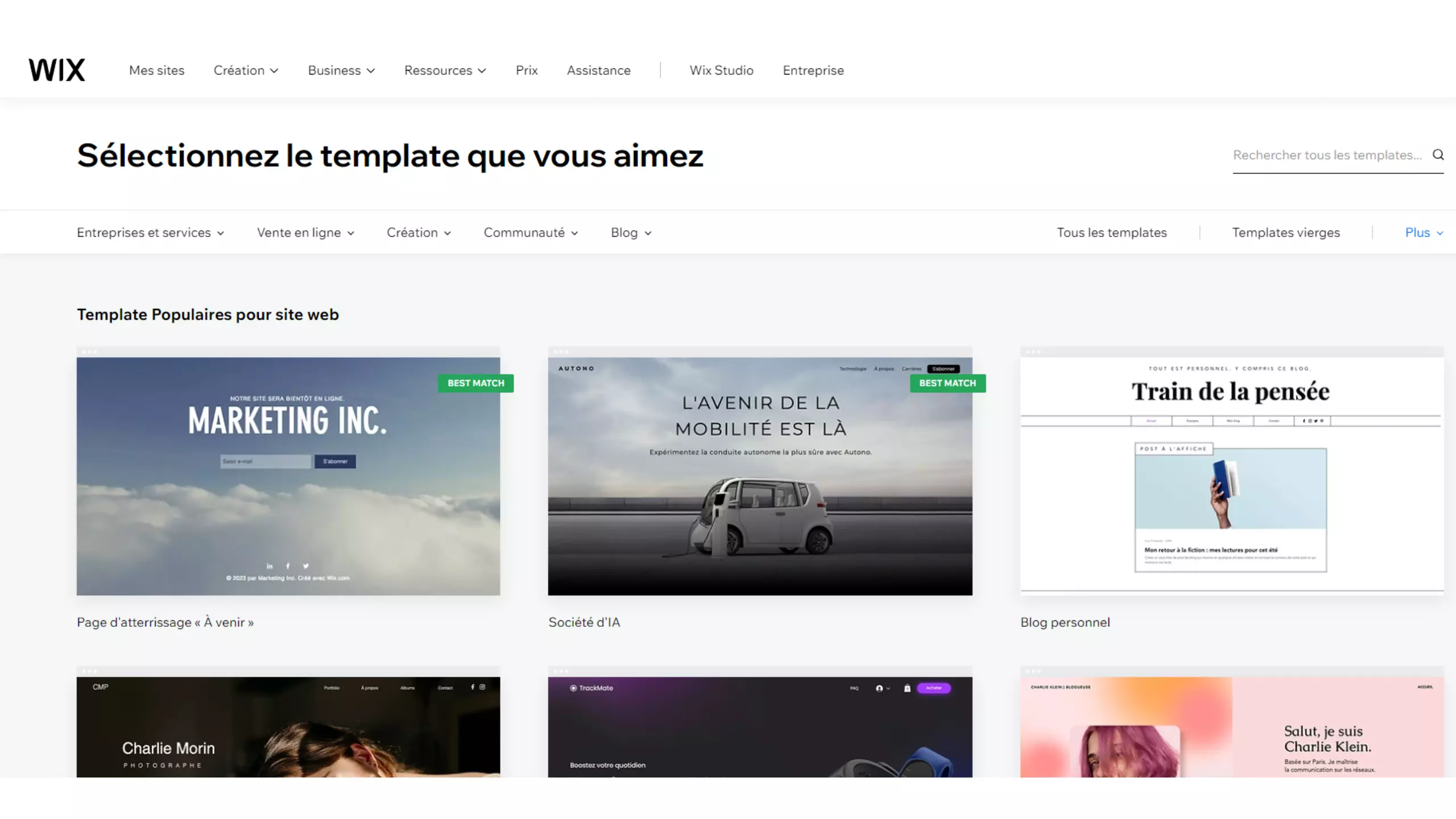Open the TrackMate template thumbnail
This screenshot has width=1456, height=819.
760,722
